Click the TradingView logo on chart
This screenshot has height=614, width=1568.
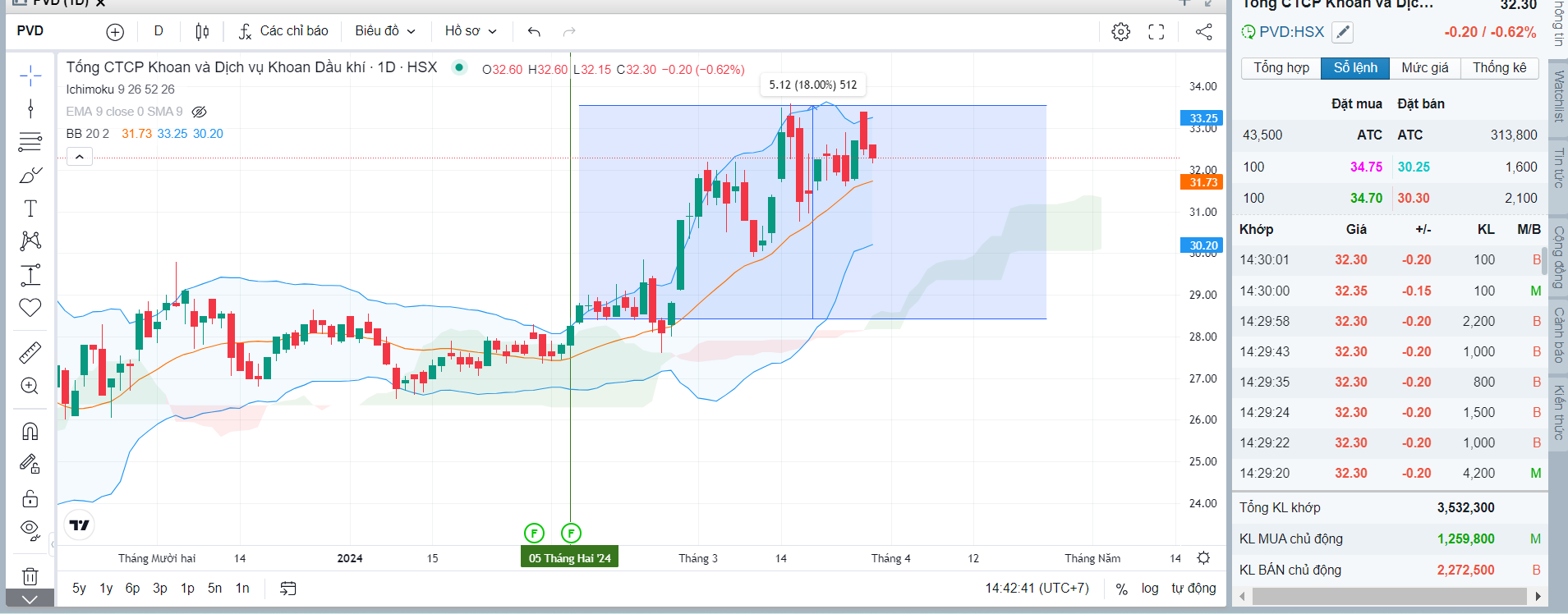[x=80, y=525]
